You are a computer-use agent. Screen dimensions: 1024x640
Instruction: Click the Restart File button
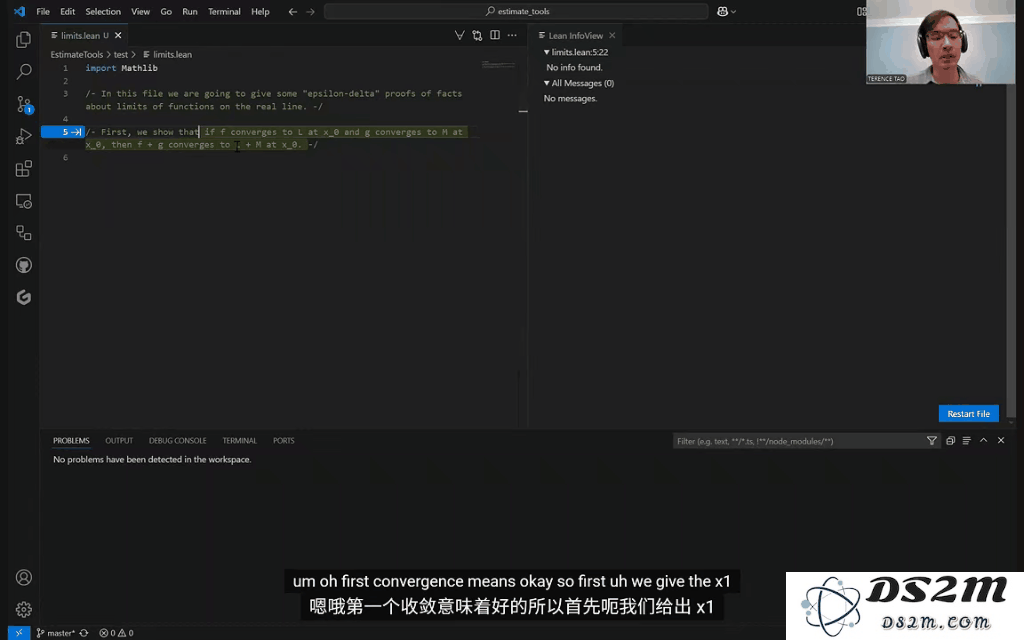(968, 414)
